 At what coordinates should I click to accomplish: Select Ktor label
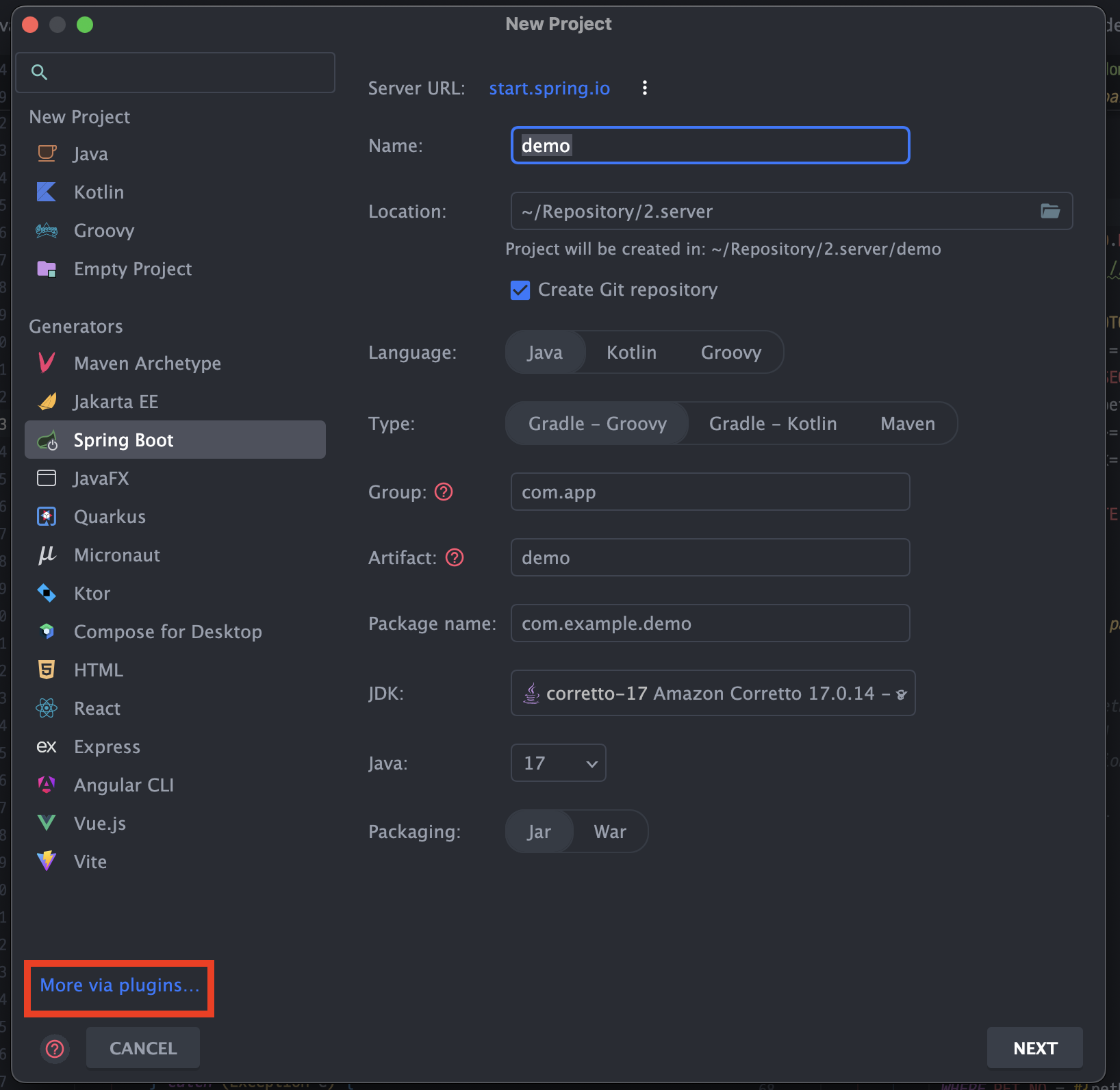[92, 593]
